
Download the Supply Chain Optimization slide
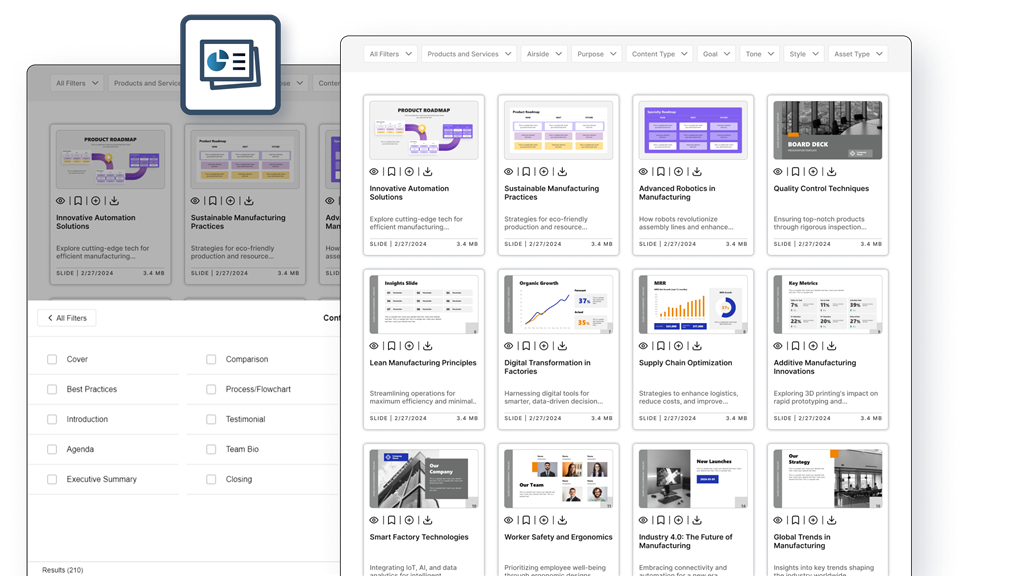tap(696, 346)
